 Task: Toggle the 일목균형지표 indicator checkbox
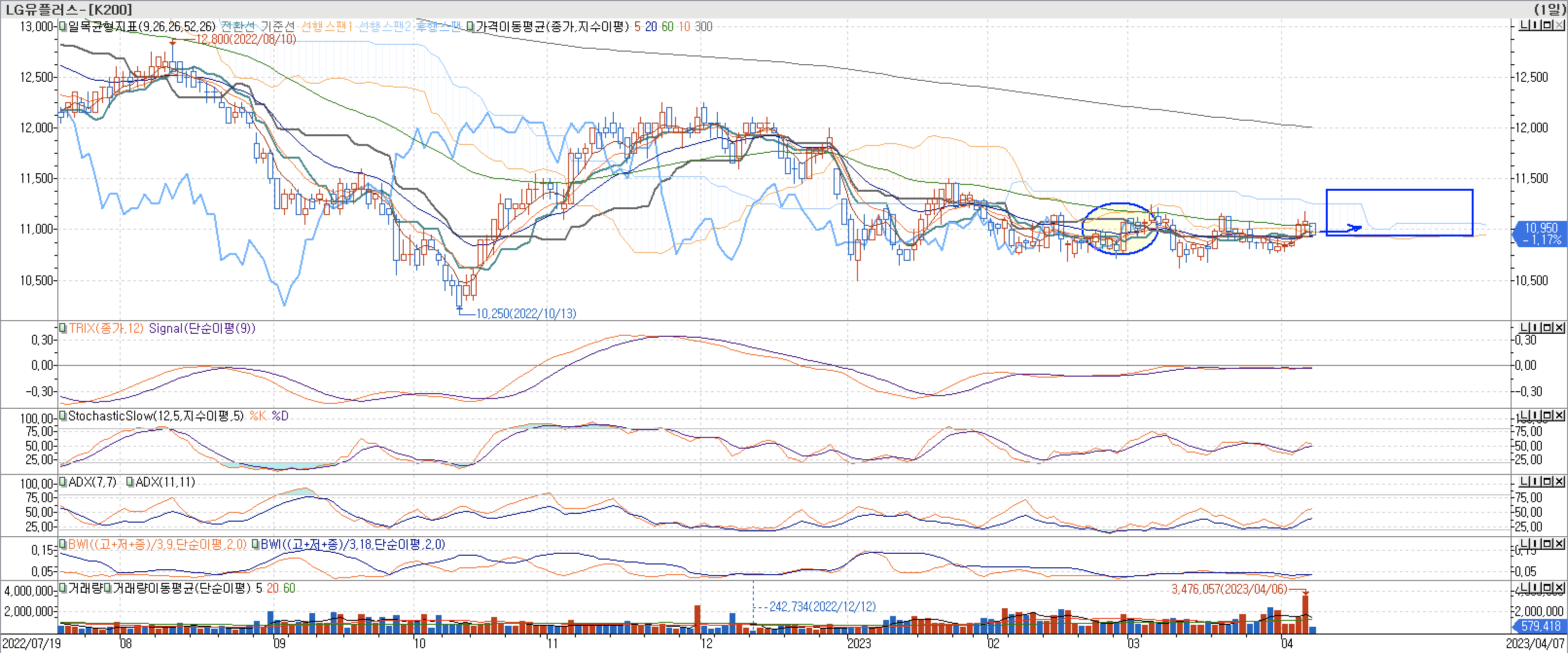pyautogui.click(x=63, y=26)
